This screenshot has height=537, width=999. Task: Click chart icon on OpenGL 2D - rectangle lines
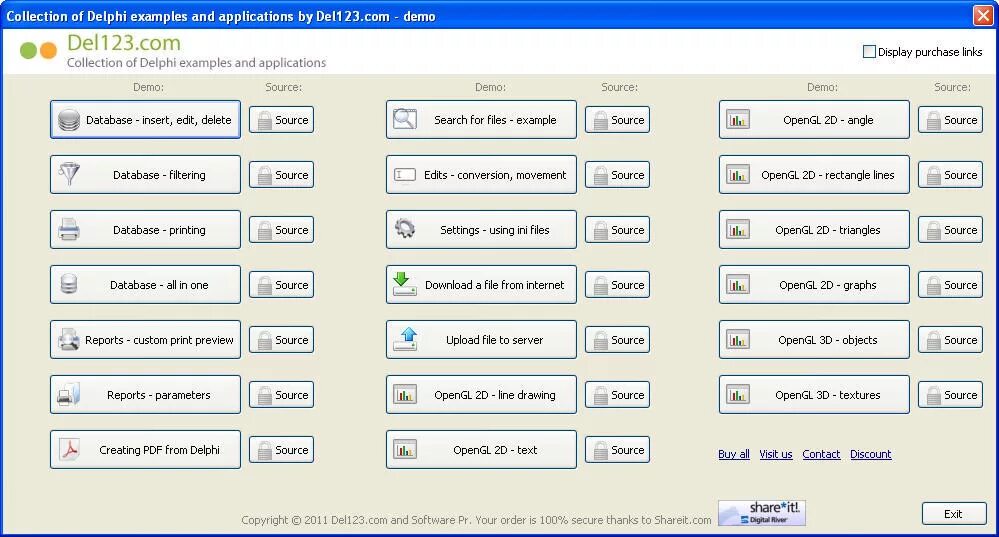click(738, 174)
